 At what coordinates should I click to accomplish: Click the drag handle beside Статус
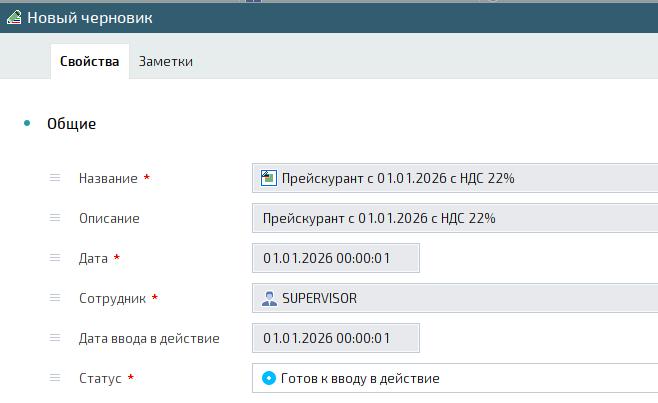(56, 378)
